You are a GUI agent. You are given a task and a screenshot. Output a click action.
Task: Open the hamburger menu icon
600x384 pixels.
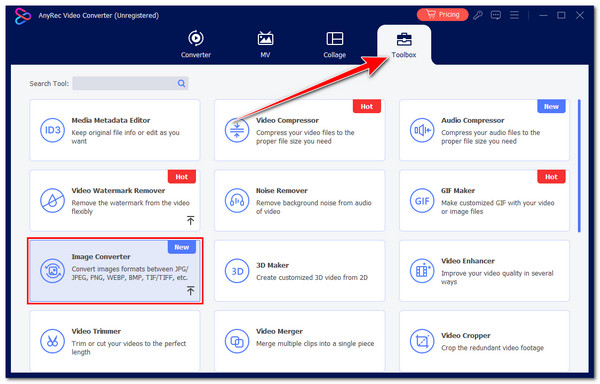pos(514,15)
